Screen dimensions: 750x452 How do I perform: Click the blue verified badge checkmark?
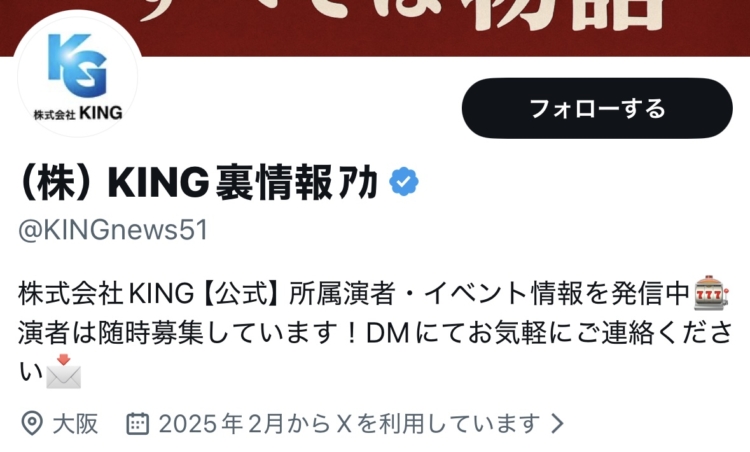(404, 182)
